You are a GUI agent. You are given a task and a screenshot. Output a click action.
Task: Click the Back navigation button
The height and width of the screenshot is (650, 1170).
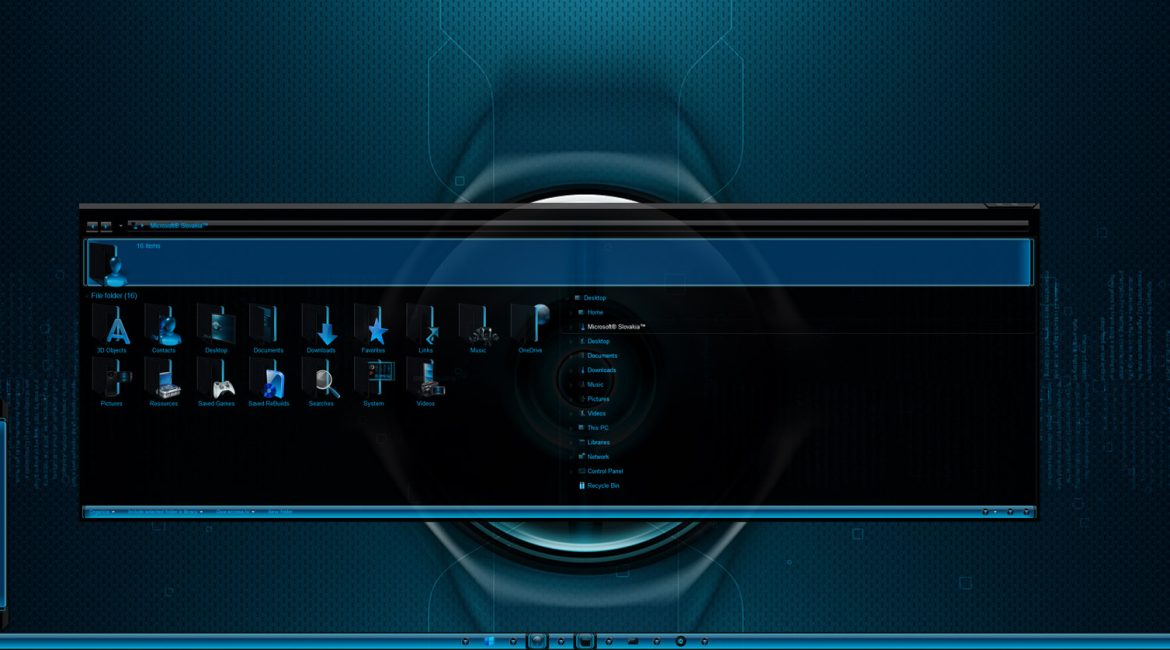point(92,226)
